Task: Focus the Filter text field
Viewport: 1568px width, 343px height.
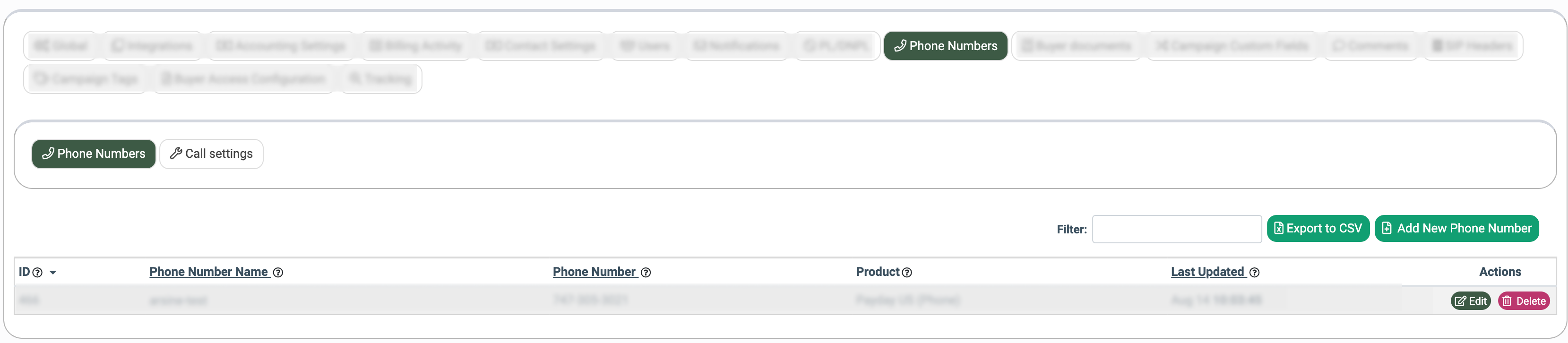Action: (x=1177, y=229)
